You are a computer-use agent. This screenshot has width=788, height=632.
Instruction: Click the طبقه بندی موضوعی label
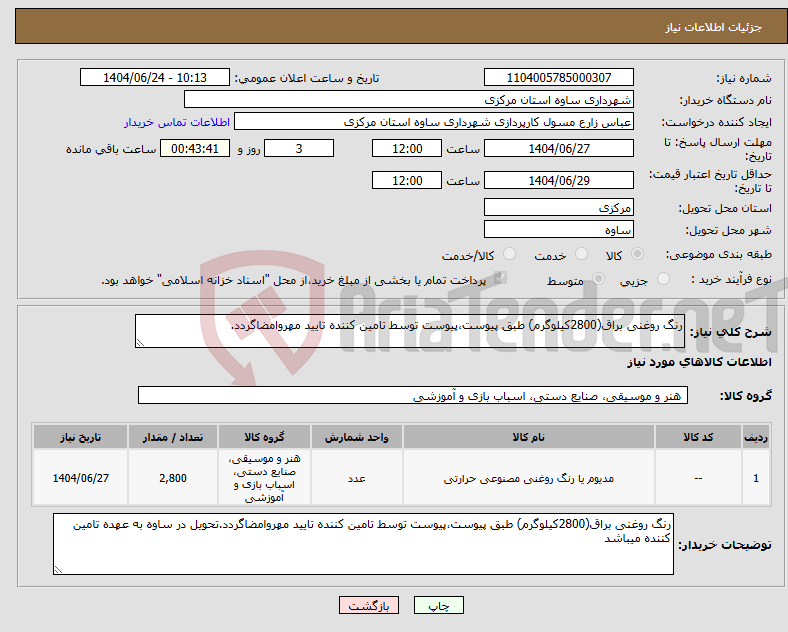click(x=719, y=254)
